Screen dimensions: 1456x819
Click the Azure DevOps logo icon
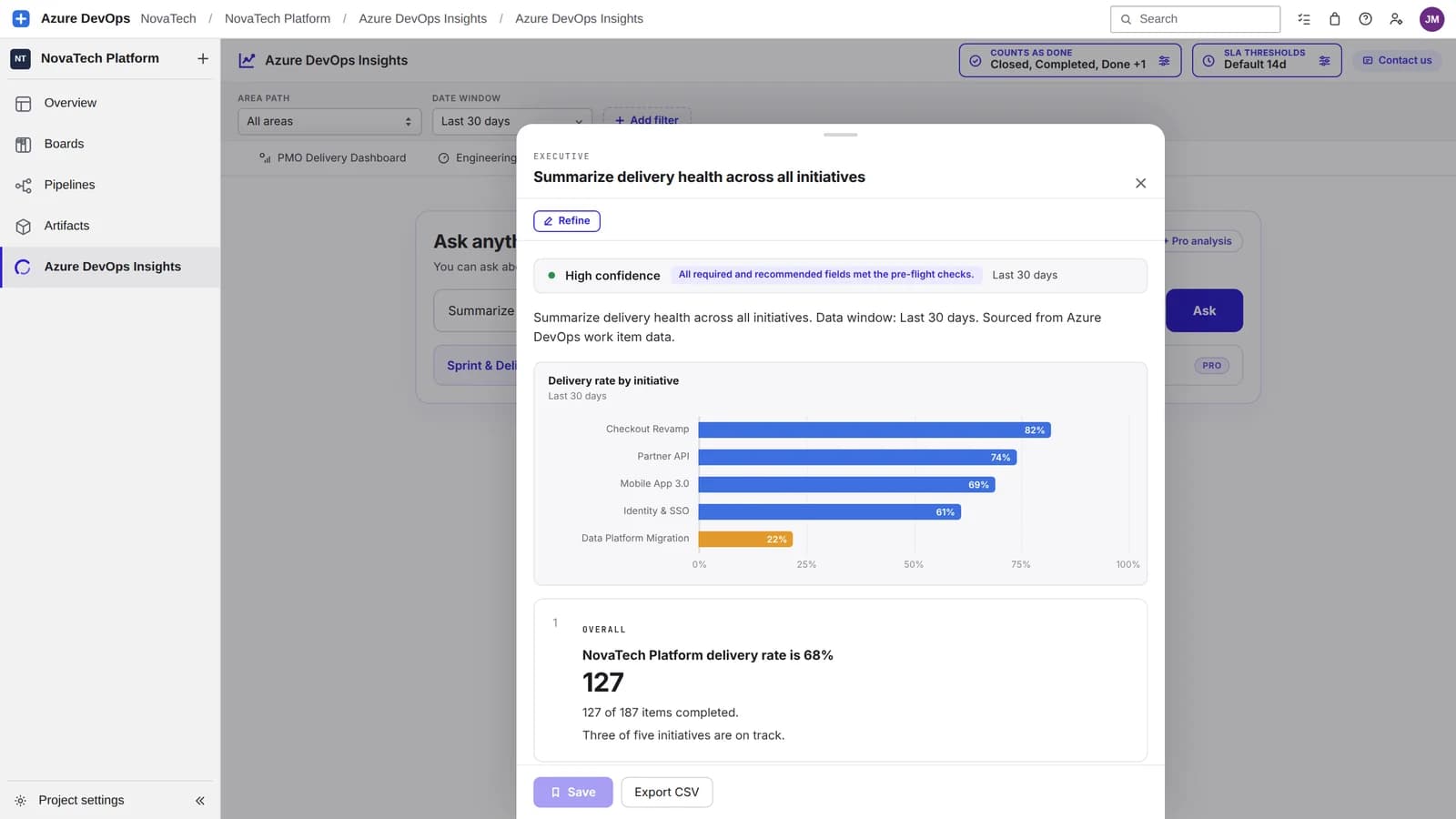(21, 18)
